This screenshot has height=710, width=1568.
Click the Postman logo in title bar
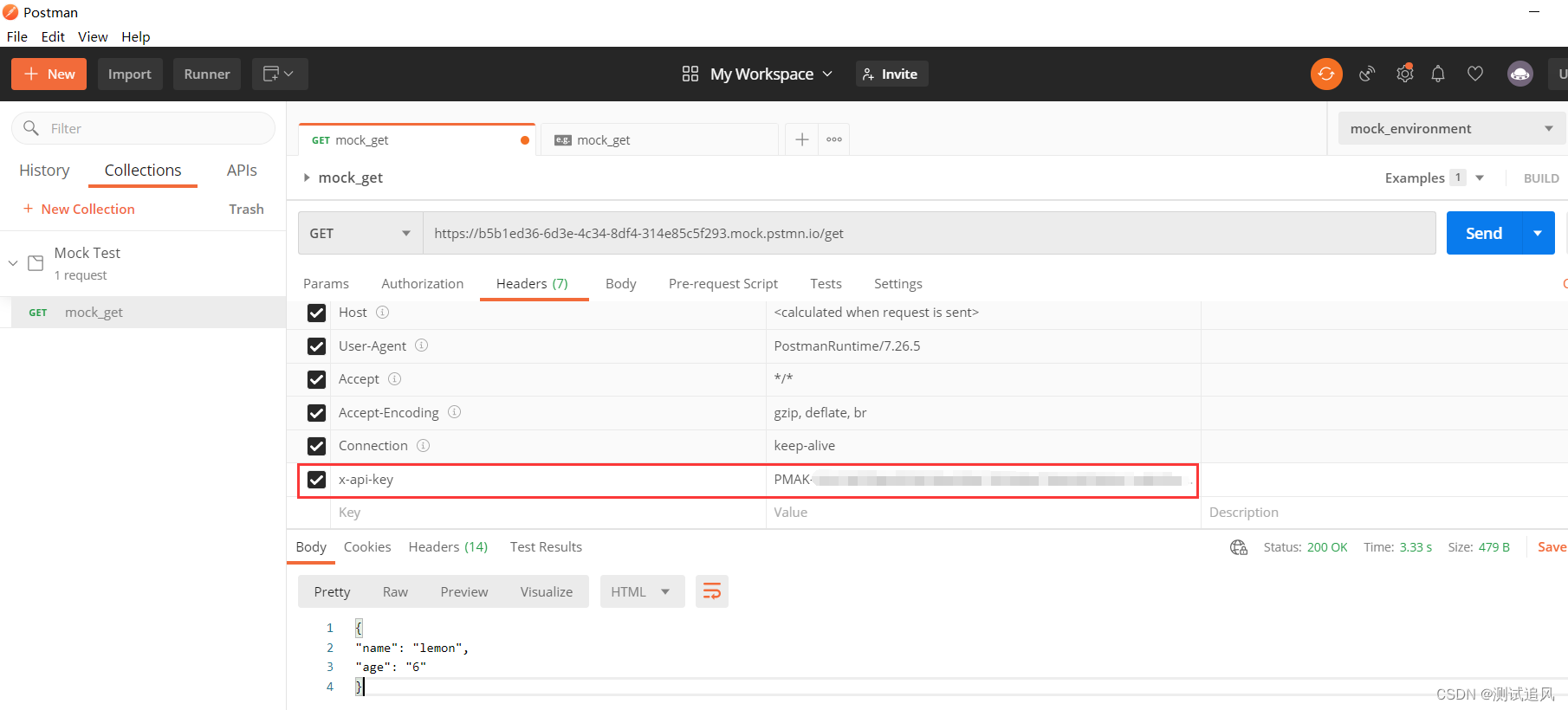(x=10, y=12)
